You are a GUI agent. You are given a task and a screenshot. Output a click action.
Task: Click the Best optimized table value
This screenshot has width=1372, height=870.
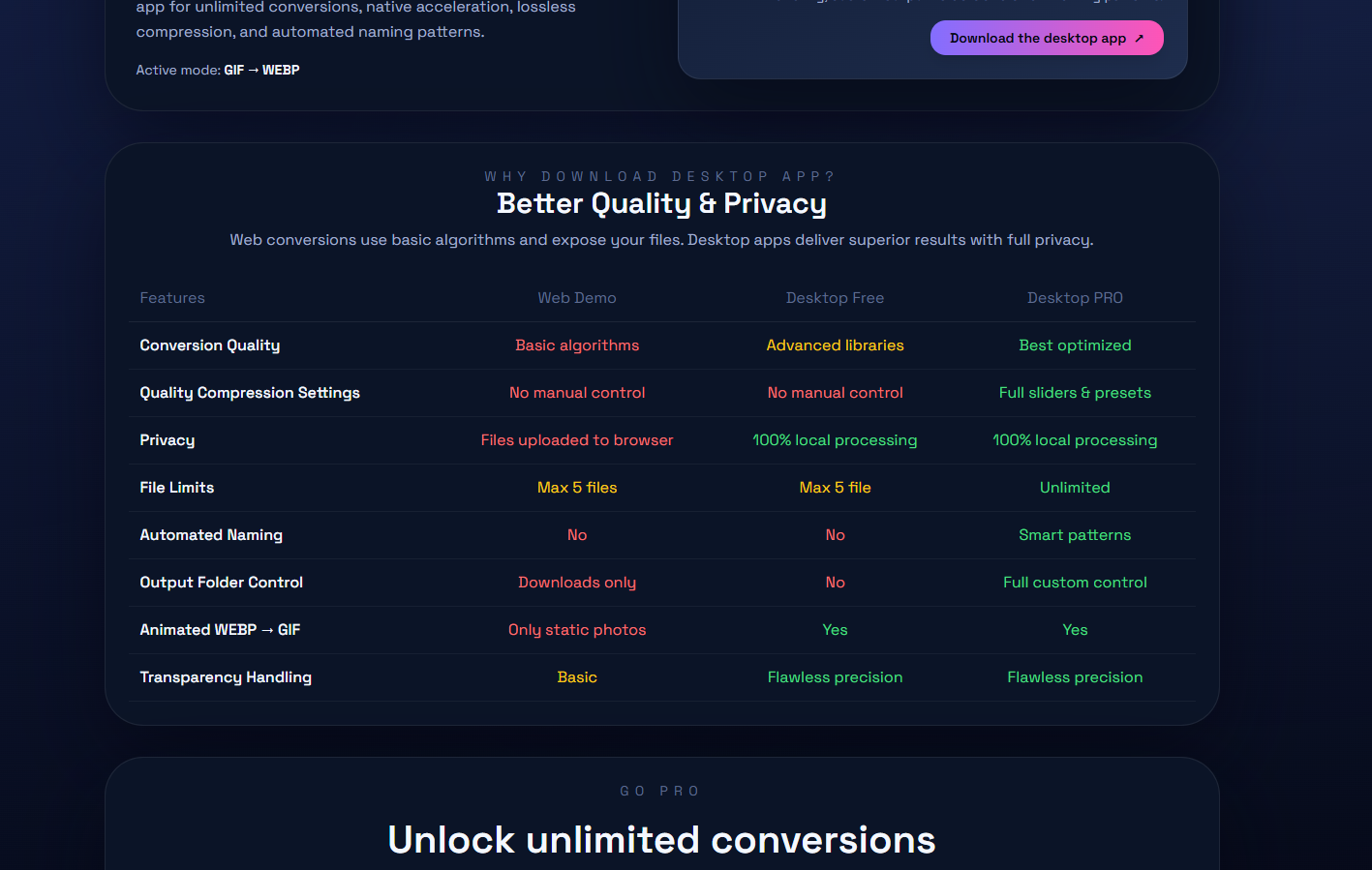[x=1075, y=345]
